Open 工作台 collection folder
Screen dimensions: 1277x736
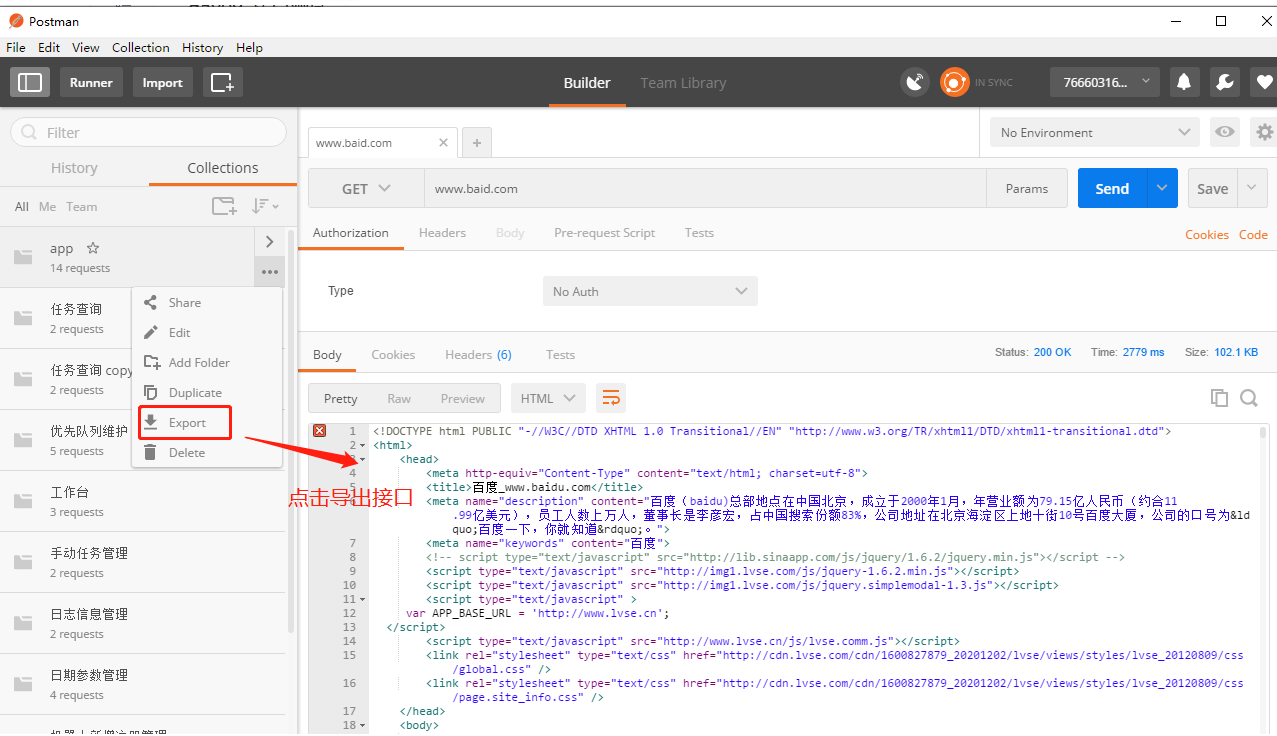pos(140,501)
